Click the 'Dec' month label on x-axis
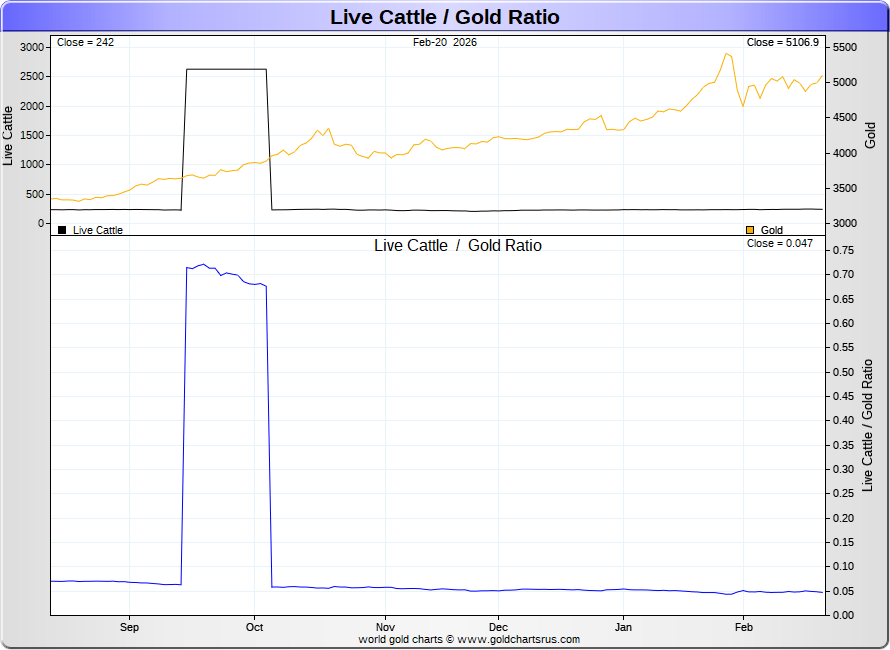Screen dimensions: 890x650 [498, 627]
